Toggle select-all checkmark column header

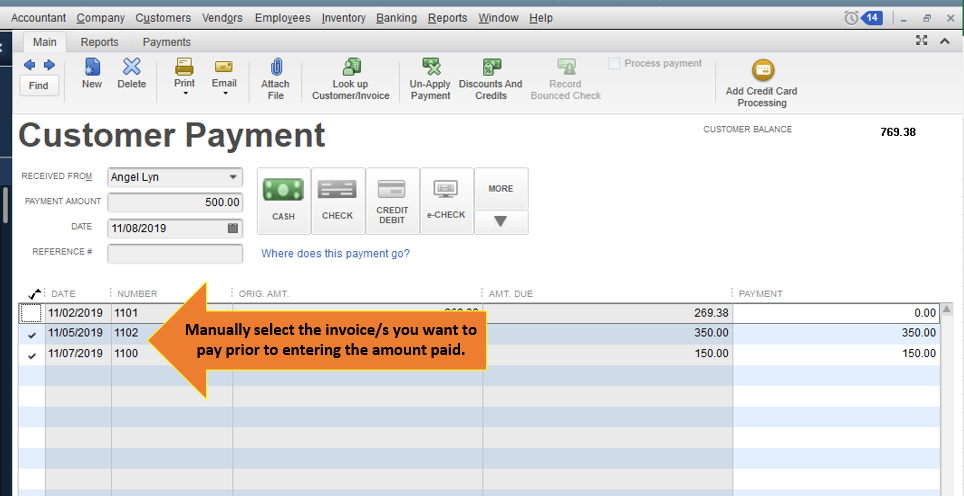tap(34, 293)
